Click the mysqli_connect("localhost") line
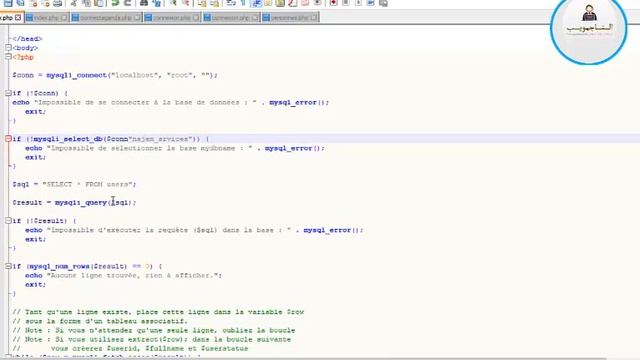This screenshot has height=360, width=640. (x=115, y=75)
